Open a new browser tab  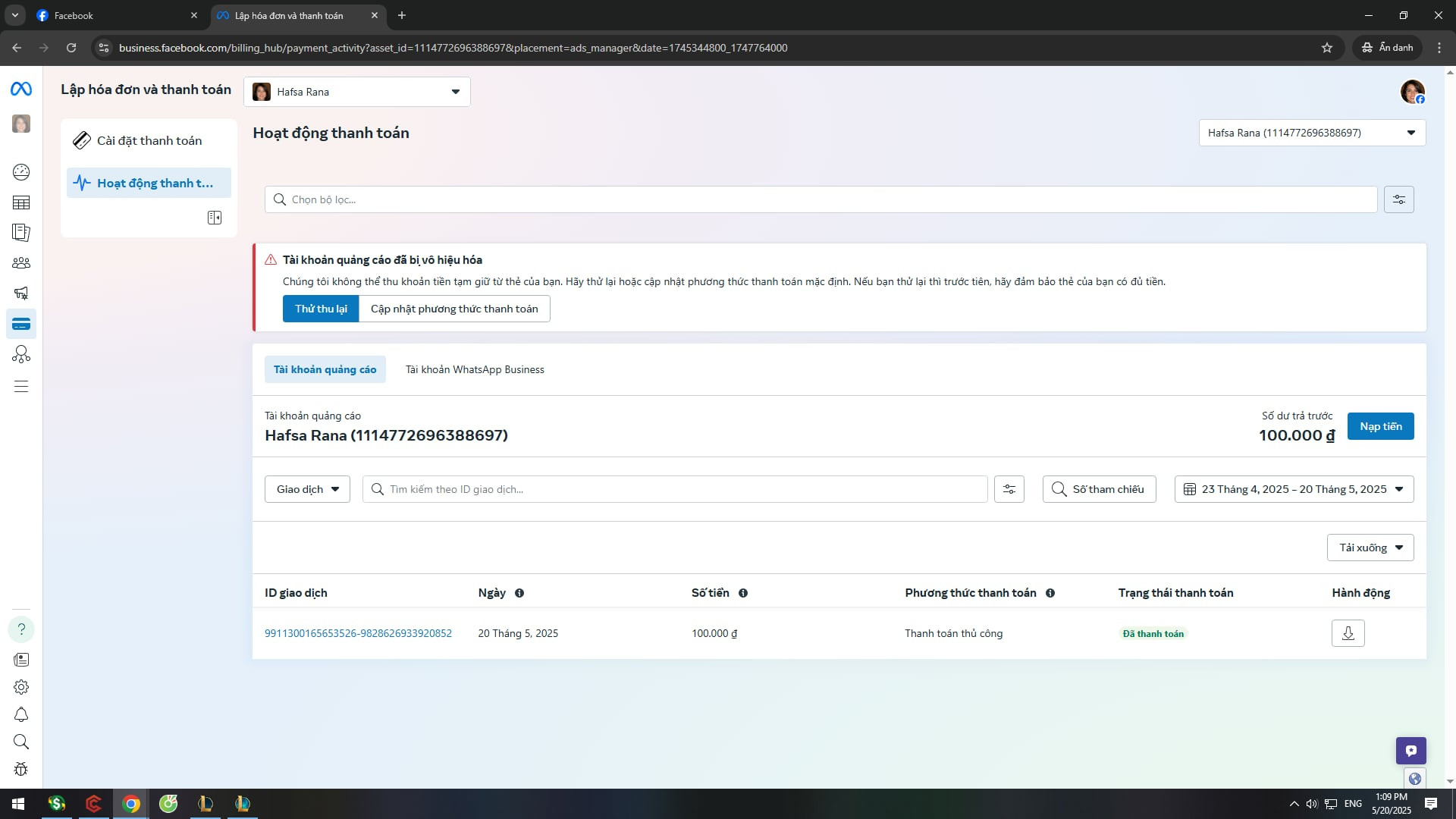[x=402, y=15]
